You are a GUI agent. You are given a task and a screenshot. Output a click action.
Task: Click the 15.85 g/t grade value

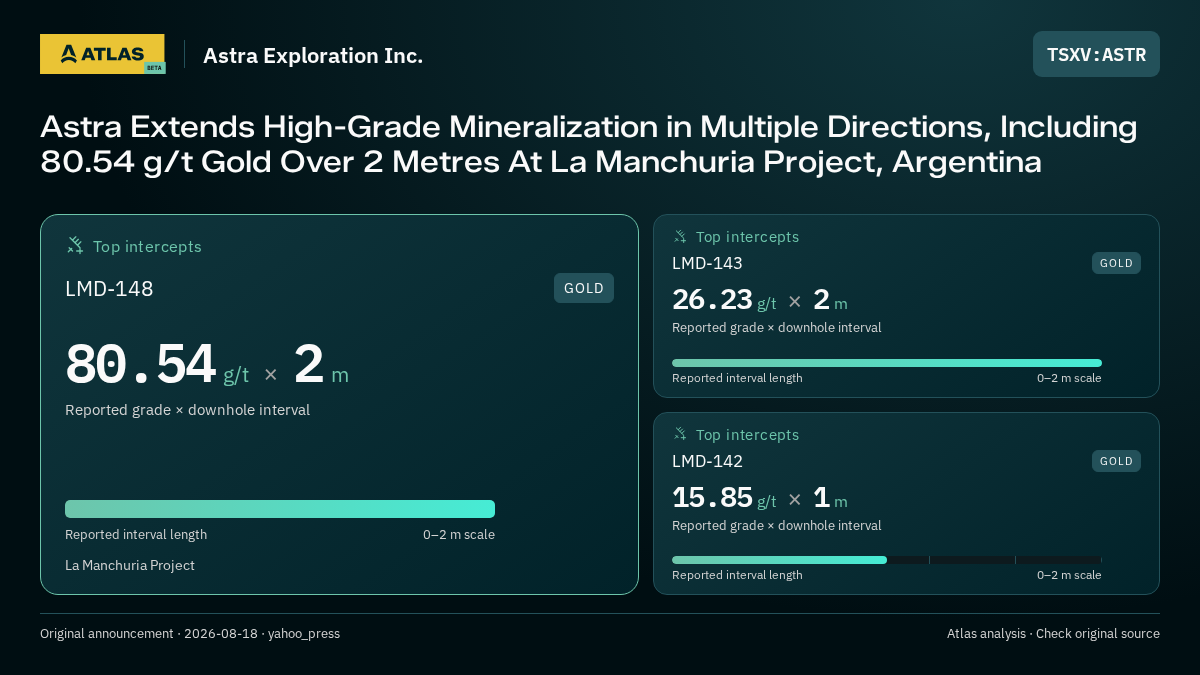click(x=724, y=498)
